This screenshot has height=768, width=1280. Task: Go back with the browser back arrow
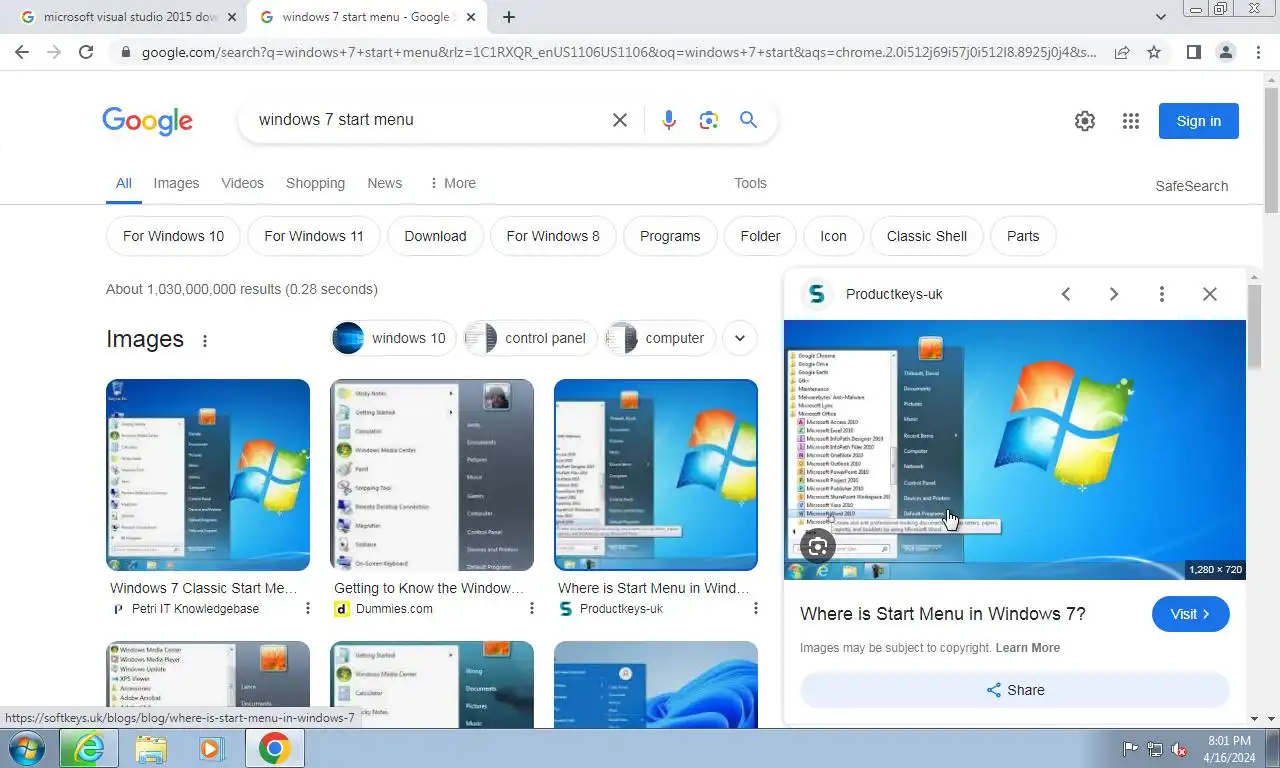(22, 52)
